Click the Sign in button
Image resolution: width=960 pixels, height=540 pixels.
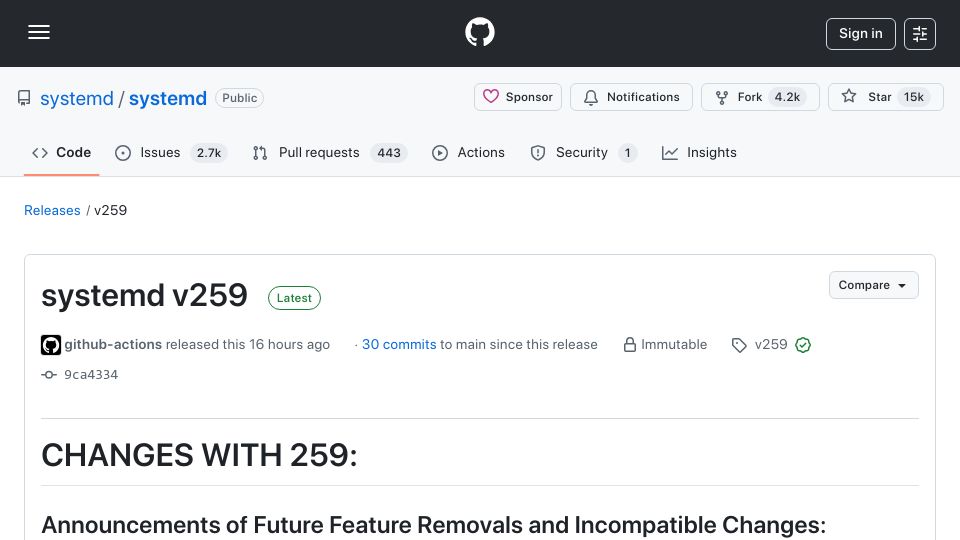860,34
